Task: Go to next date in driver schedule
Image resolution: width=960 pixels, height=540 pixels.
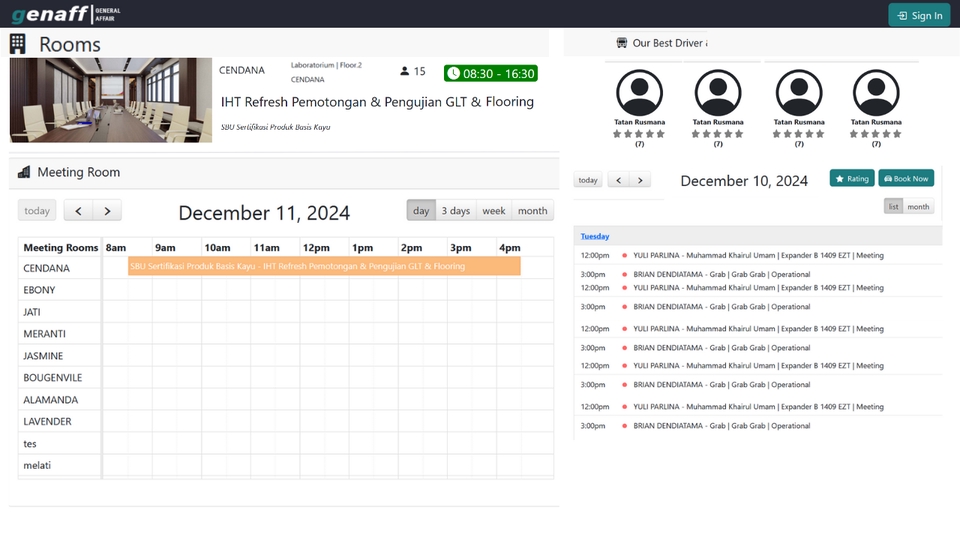Action: [x=640, y=180]
